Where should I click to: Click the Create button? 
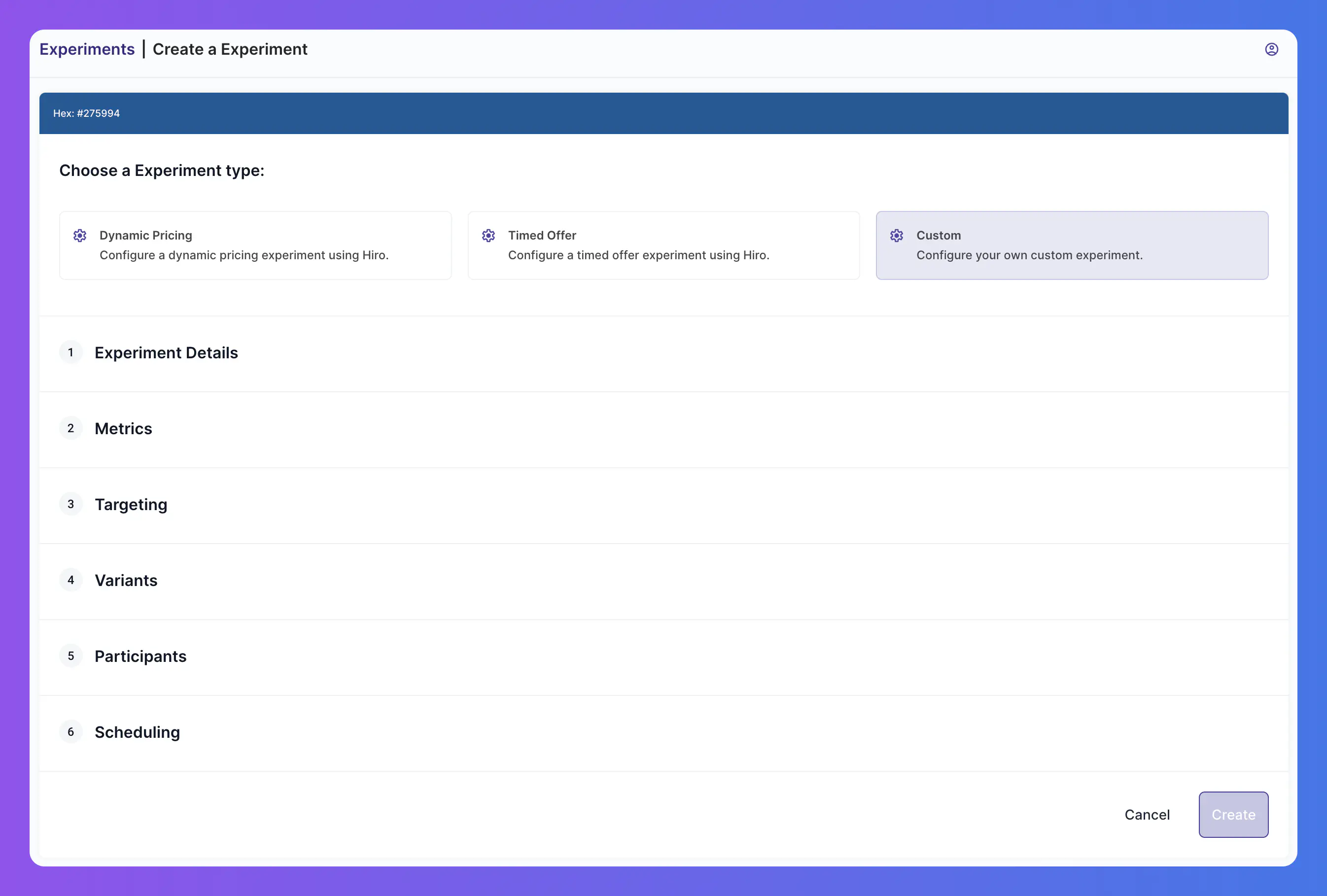[x=1233, y=815]
